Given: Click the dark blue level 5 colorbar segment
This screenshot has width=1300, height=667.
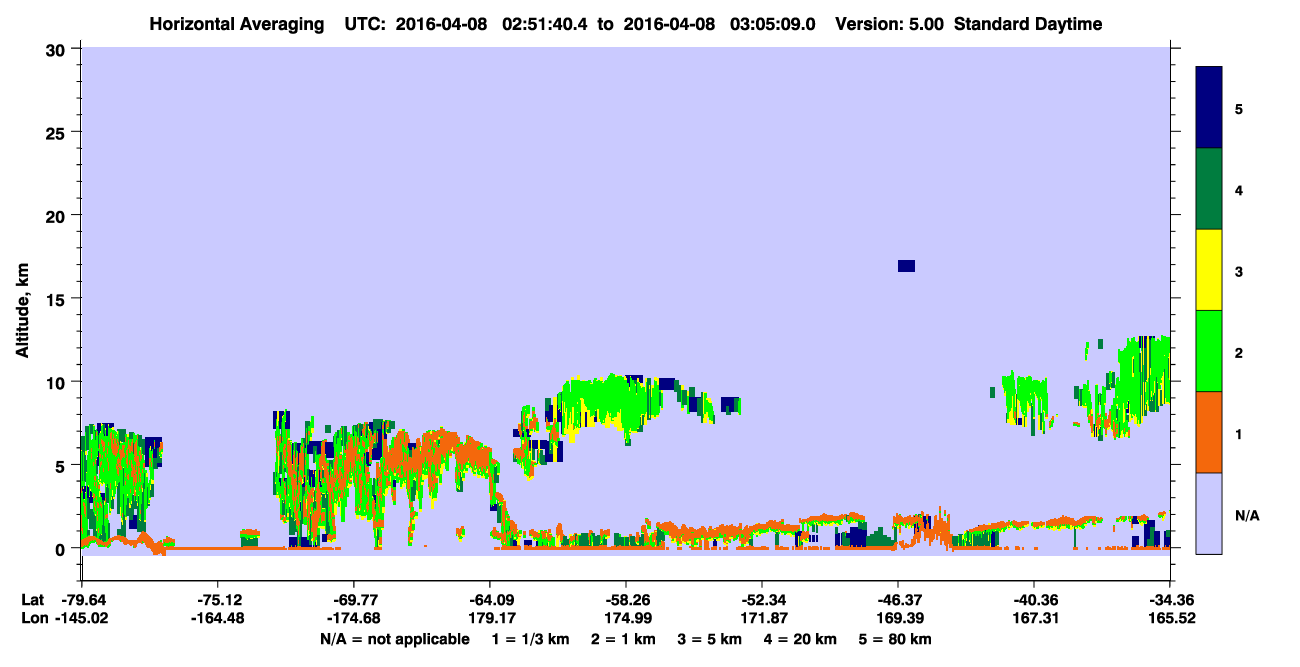Looking at the screenshot, I should tap(1209, 108).
